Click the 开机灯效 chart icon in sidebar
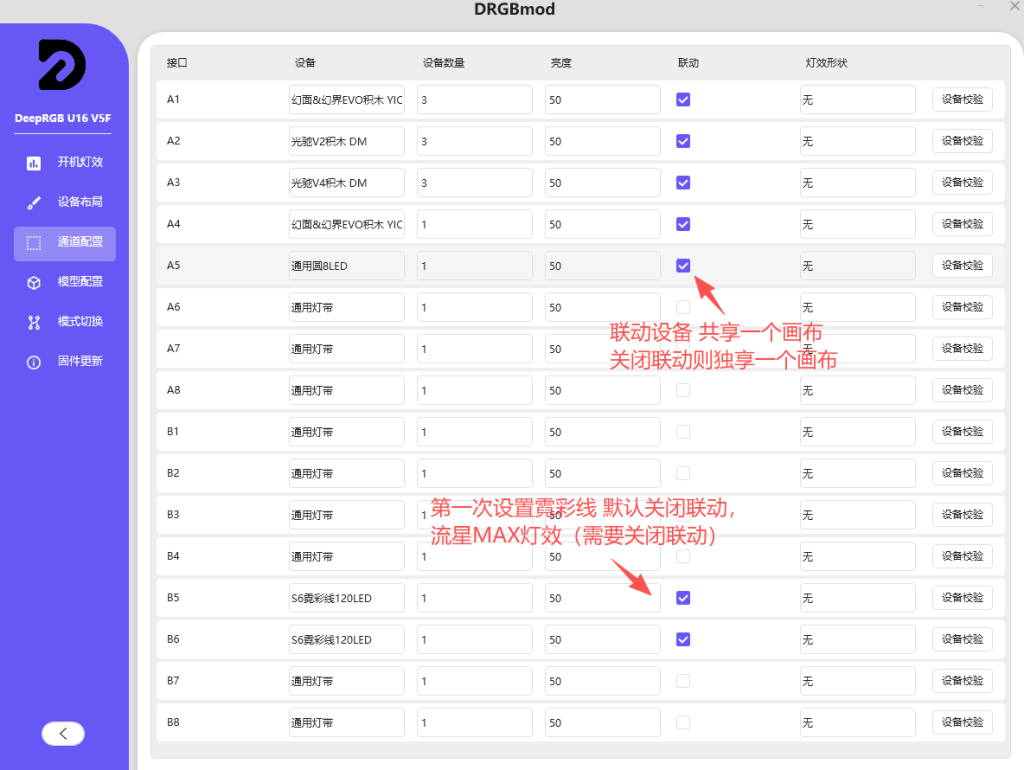This screenshot has height=770, width=1024. click(x=34, y=162)
